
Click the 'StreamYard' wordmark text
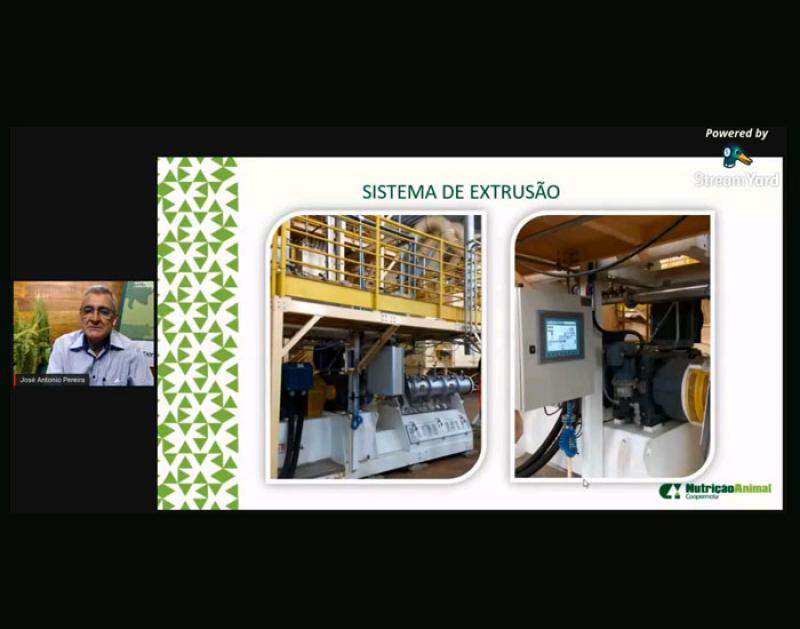point(736,179)
